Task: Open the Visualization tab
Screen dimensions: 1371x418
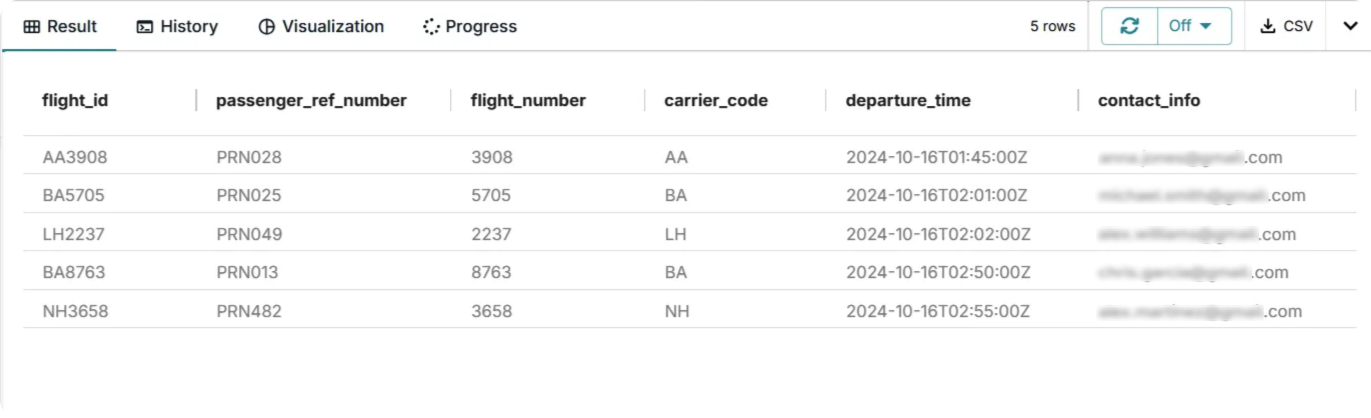Action: click(321, 26)
